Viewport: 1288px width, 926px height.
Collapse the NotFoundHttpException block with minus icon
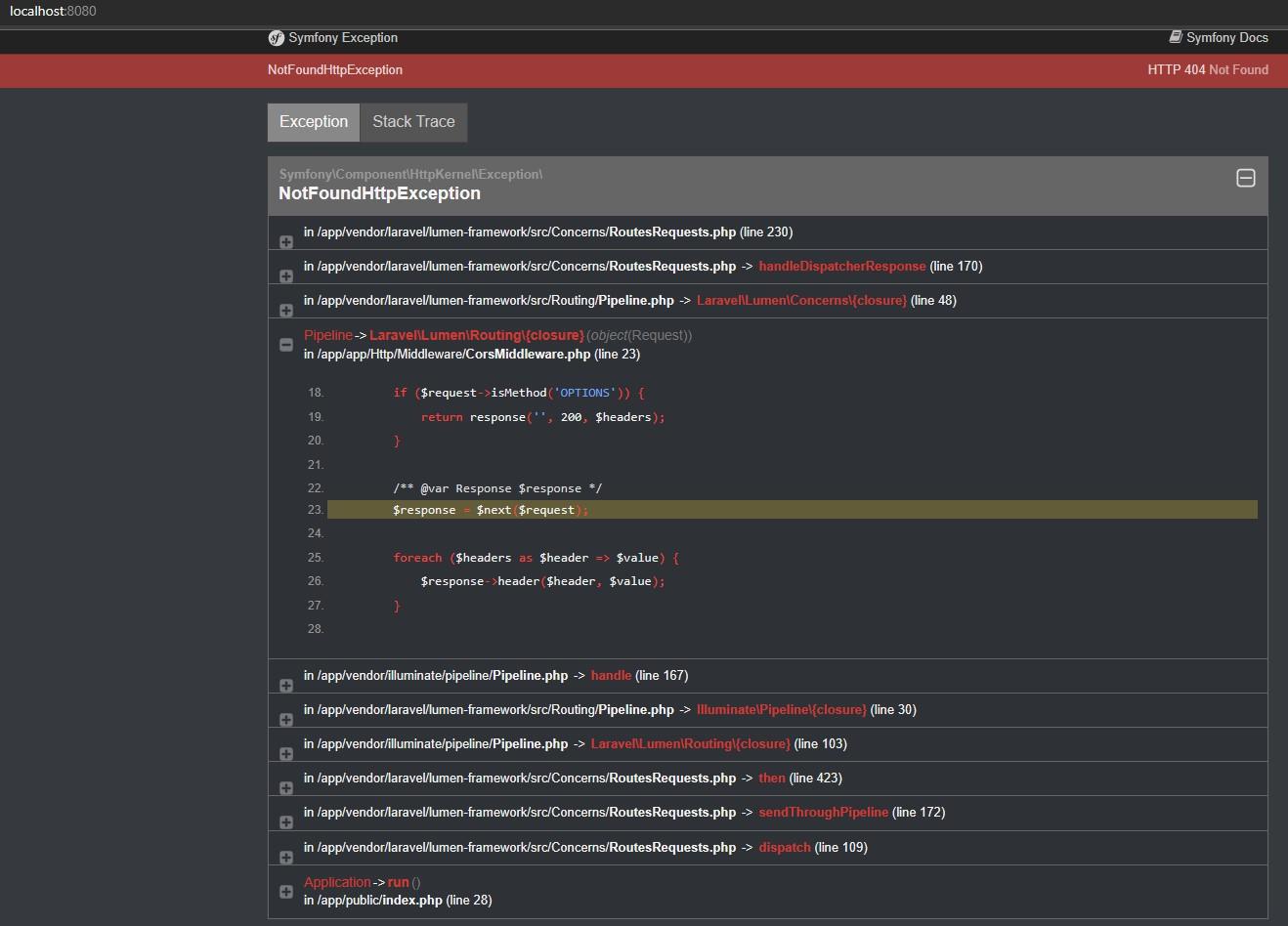[x=1246, y=178]
